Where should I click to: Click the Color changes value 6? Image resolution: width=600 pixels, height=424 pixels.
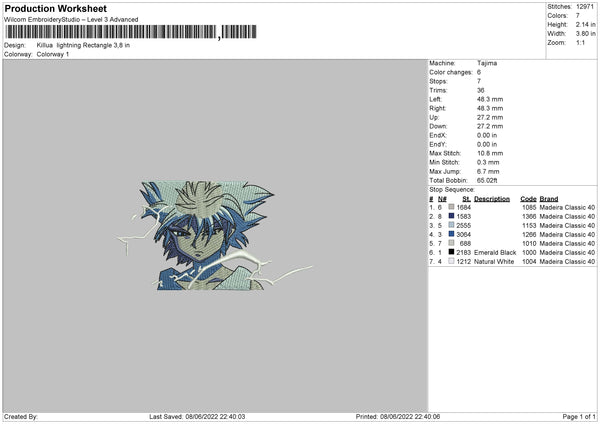tap(479, 72)
